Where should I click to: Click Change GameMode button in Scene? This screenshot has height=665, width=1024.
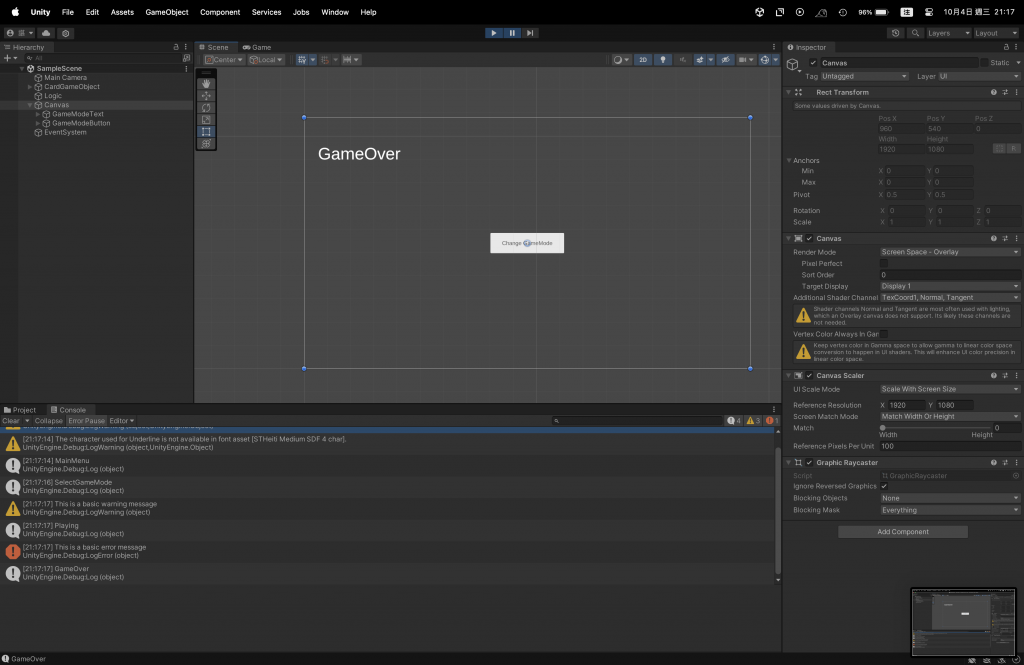coord(527,243)
